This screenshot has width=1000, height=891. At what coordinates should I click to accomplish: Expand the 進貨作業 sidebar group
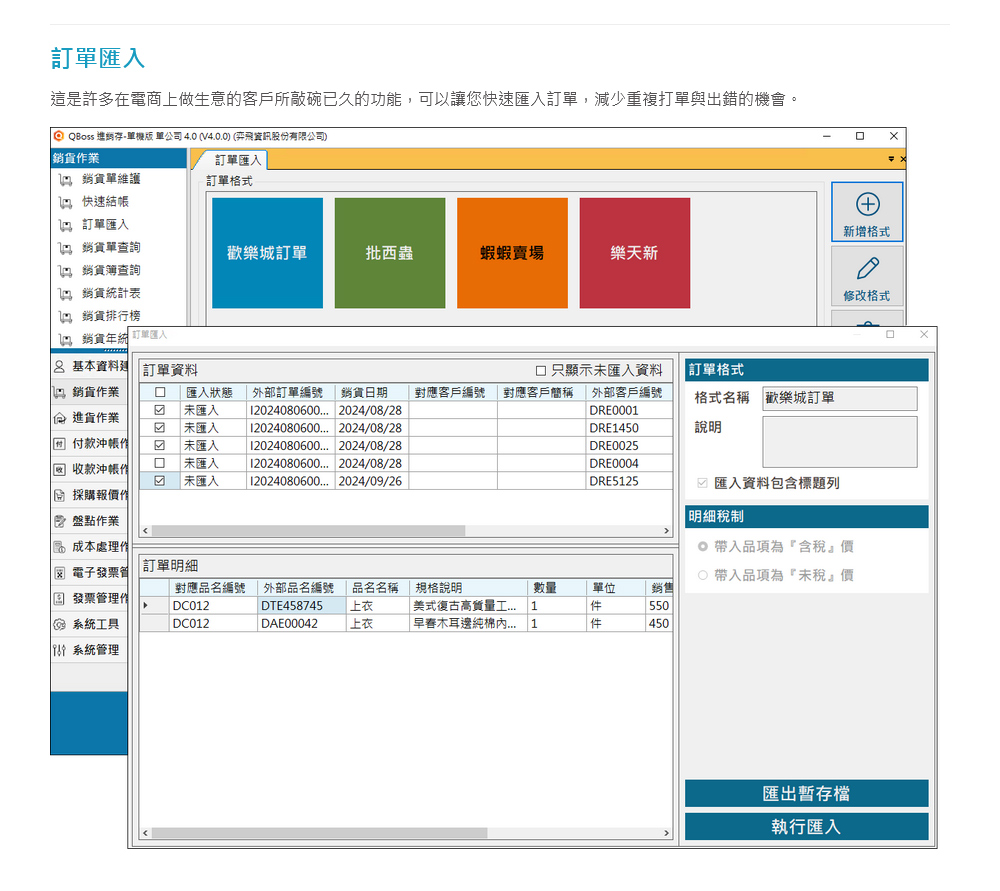pyautogui.click(x=95, y=418)
